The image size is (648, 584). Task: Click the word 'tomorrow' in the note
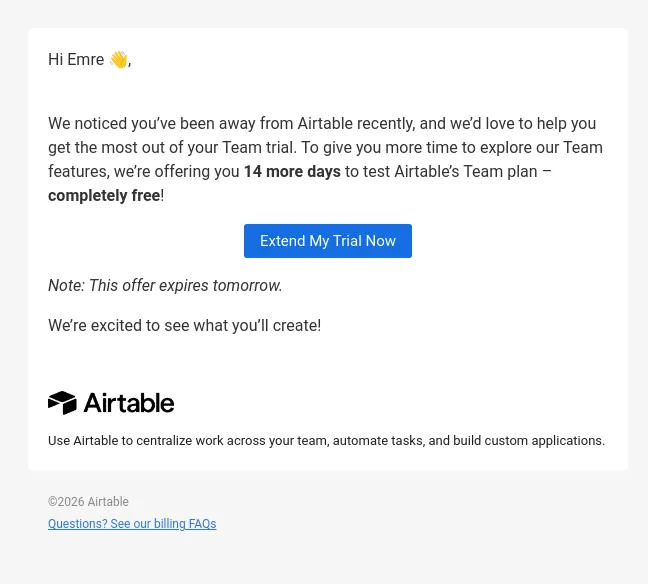[247, 286]
